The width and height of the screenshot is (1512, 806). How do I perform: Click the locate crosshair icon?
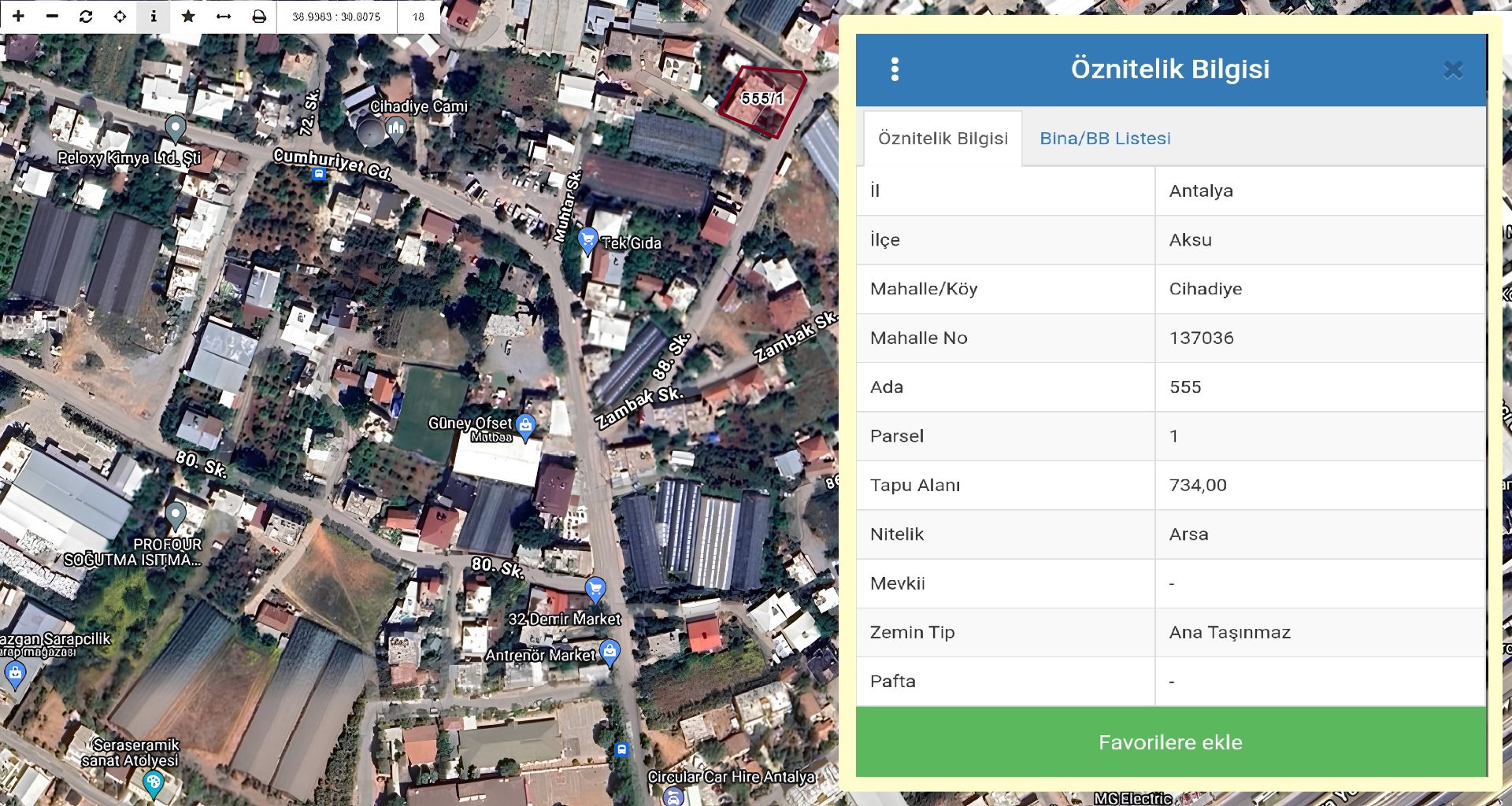point(120,17)
